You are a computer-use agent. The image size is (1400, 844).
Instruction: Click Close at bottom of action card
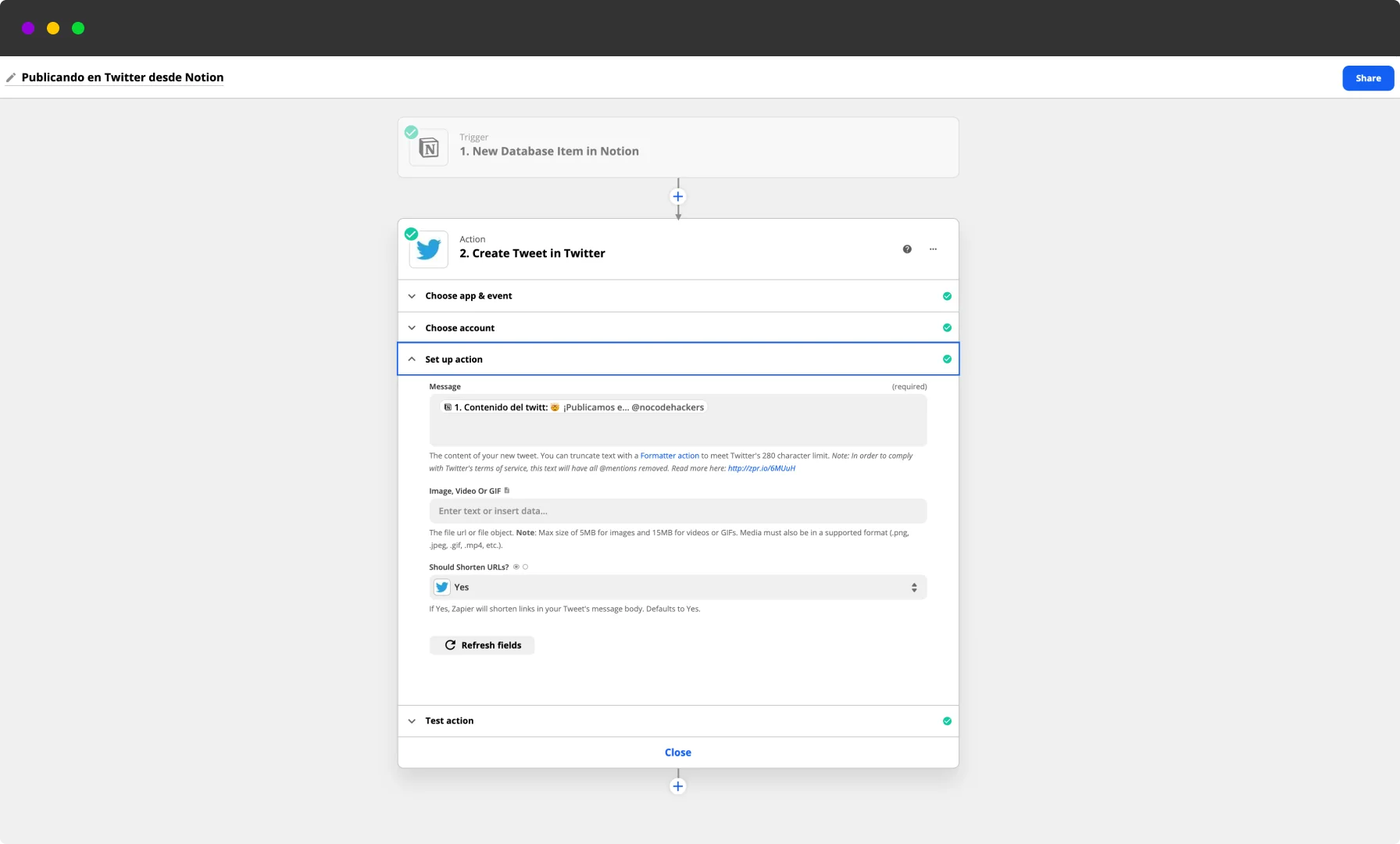[677, 753]
